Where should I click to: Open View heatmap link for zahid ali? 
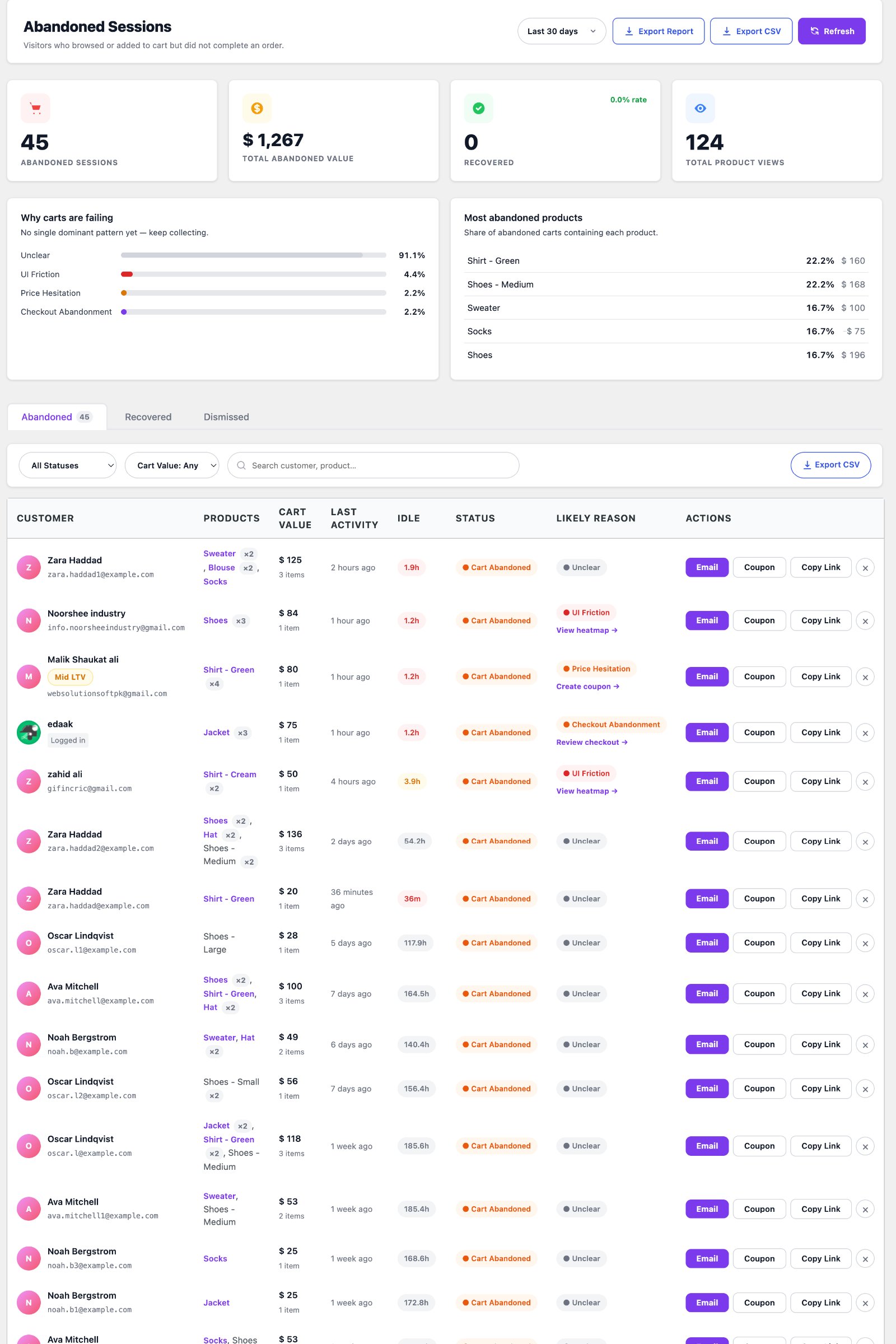[x=587, y=791]
